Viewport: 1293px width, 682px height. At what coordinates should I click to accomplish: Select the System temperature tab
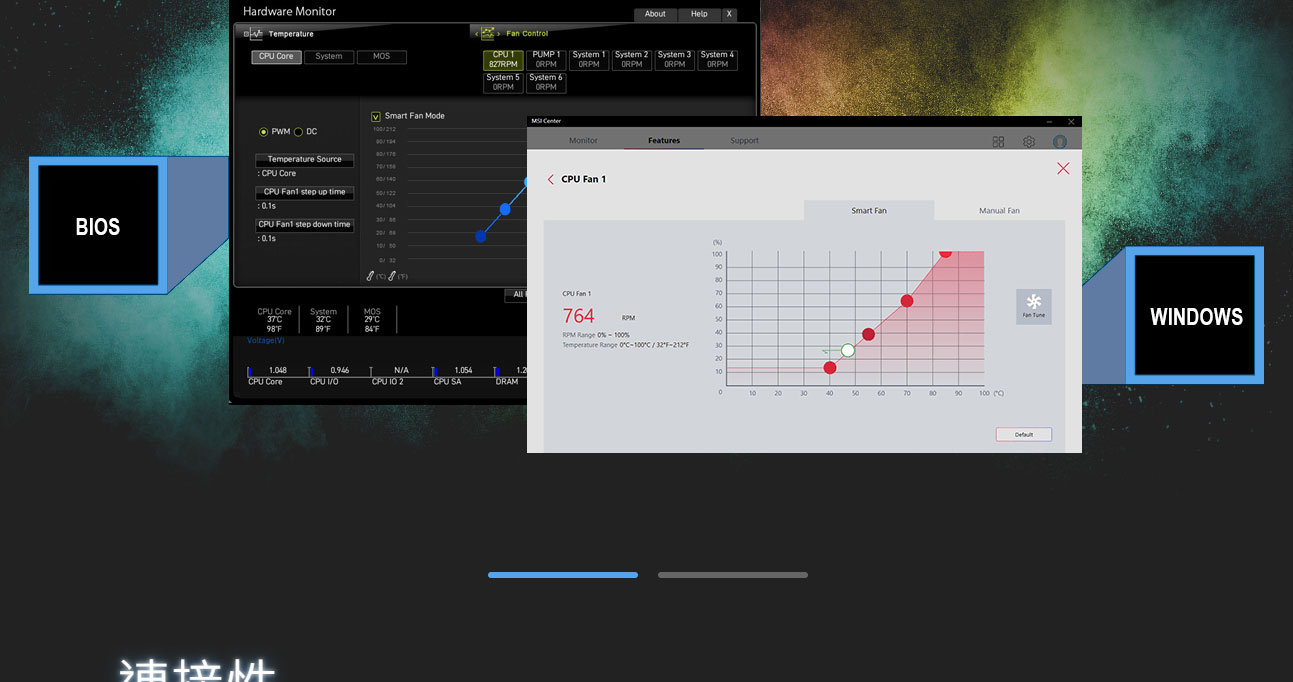(x=329, y=57)
